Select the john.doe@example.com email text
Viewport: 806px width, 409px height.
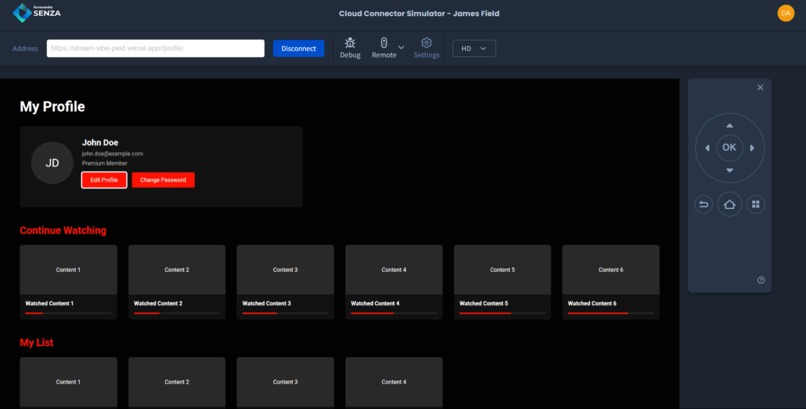point(113,154)
